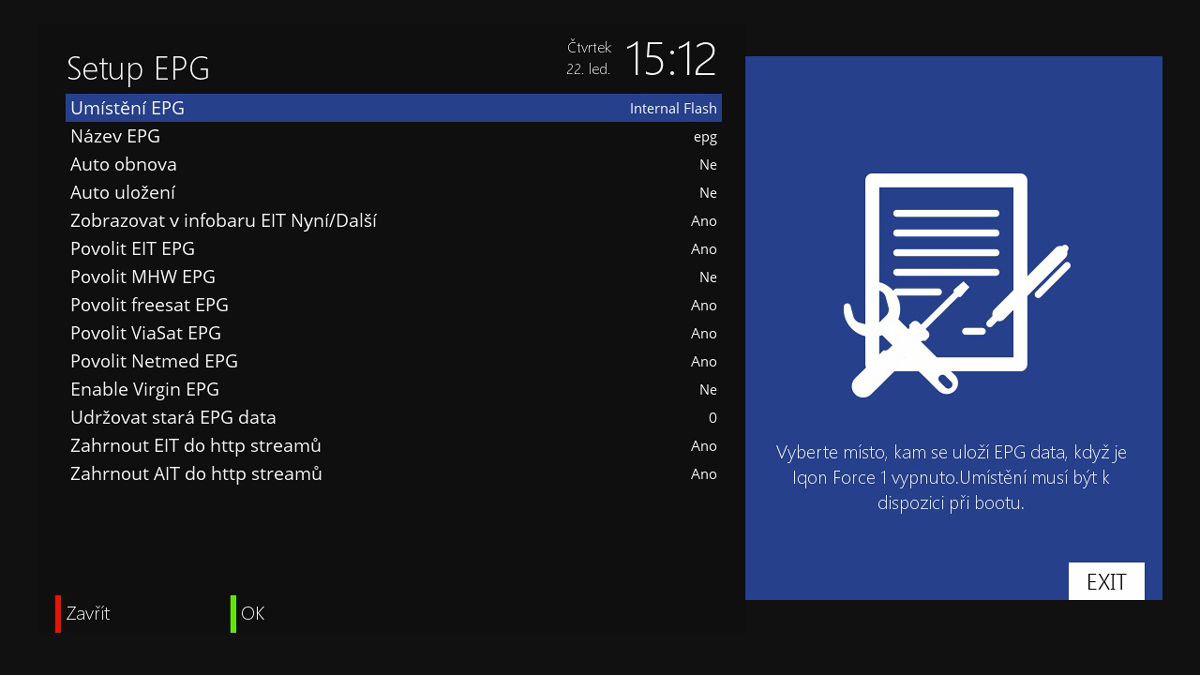Click the Setup EPG title
Screen dimensions: 1200x675
tap(138, 68)
